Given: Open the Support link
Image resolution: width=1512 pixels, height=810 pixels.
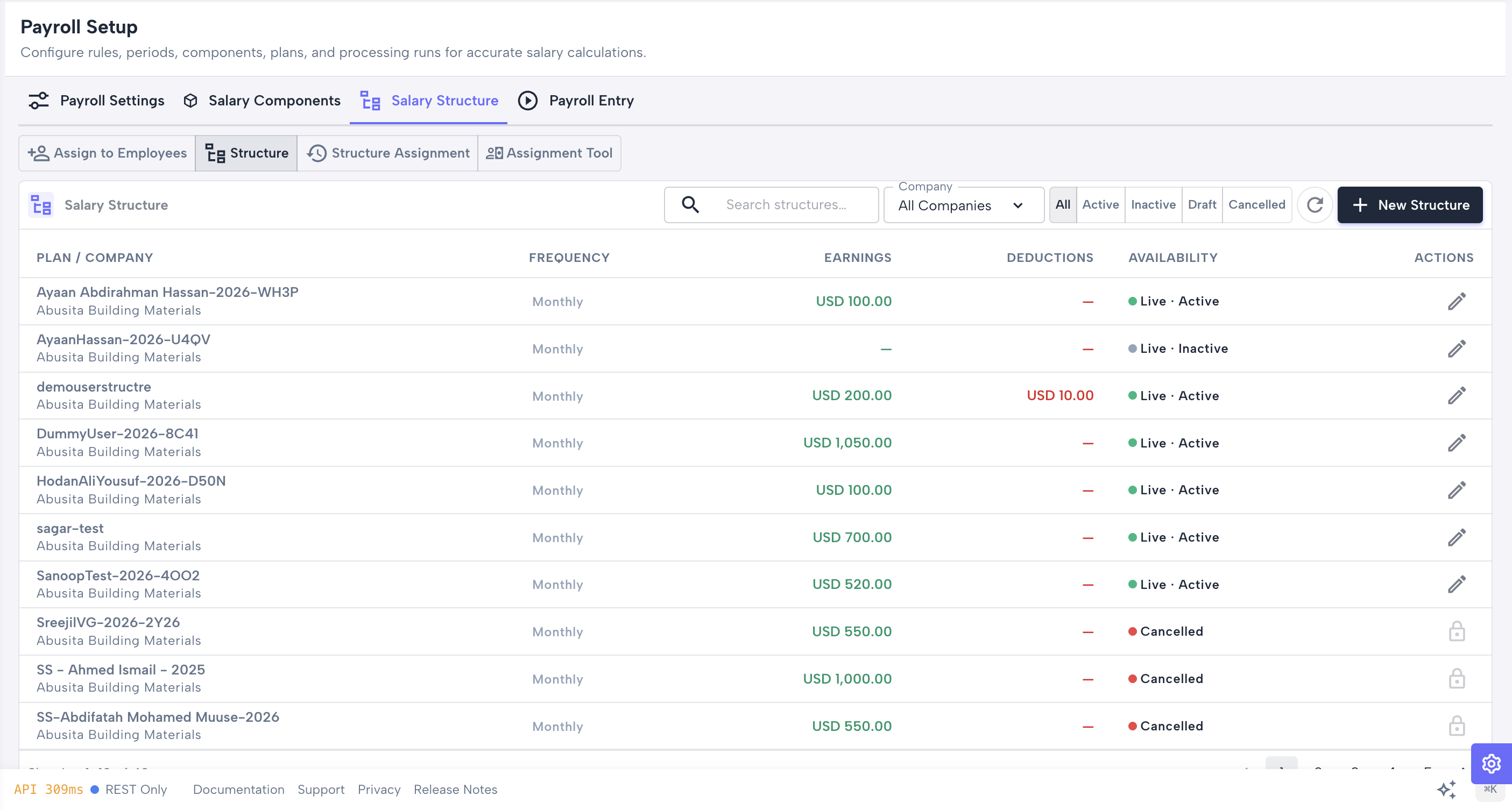Looking at the screenshot, I should (321, 790).
